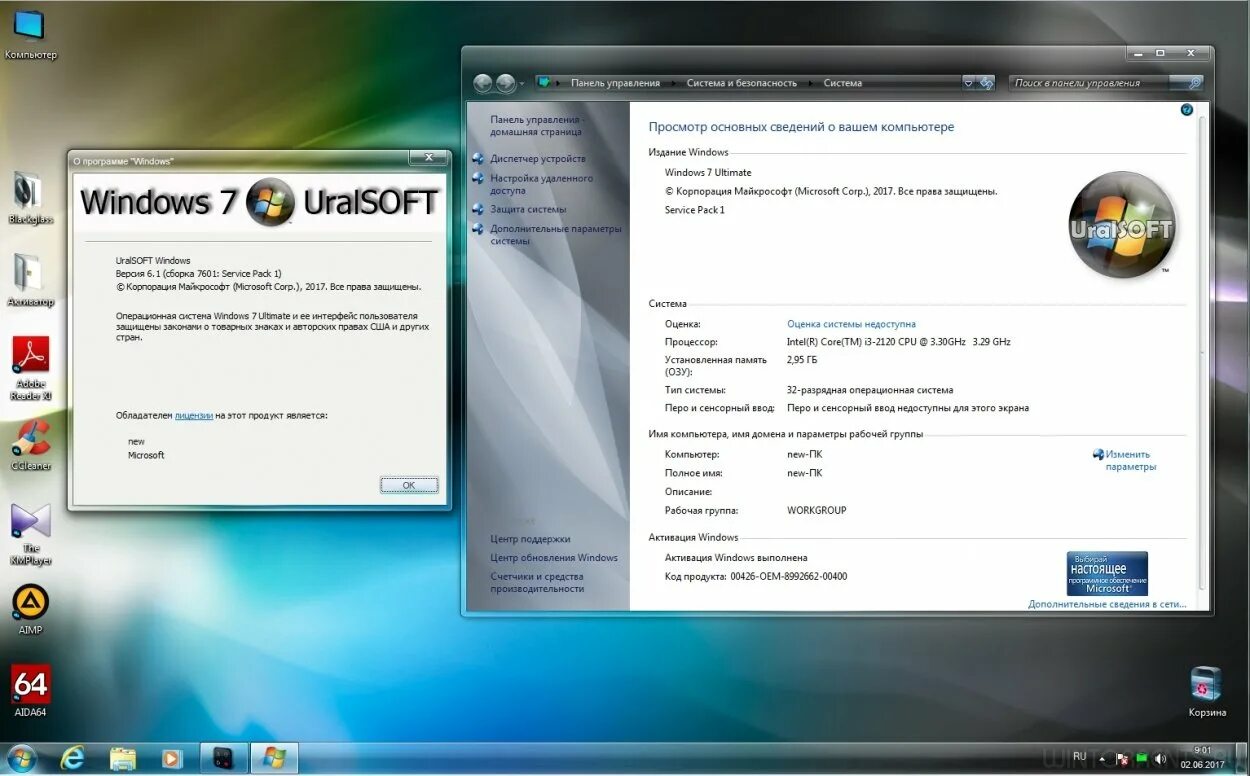Click the volume speaker tray icon
This screenshot has width=1250, height=776.
tap(1160, 760)
